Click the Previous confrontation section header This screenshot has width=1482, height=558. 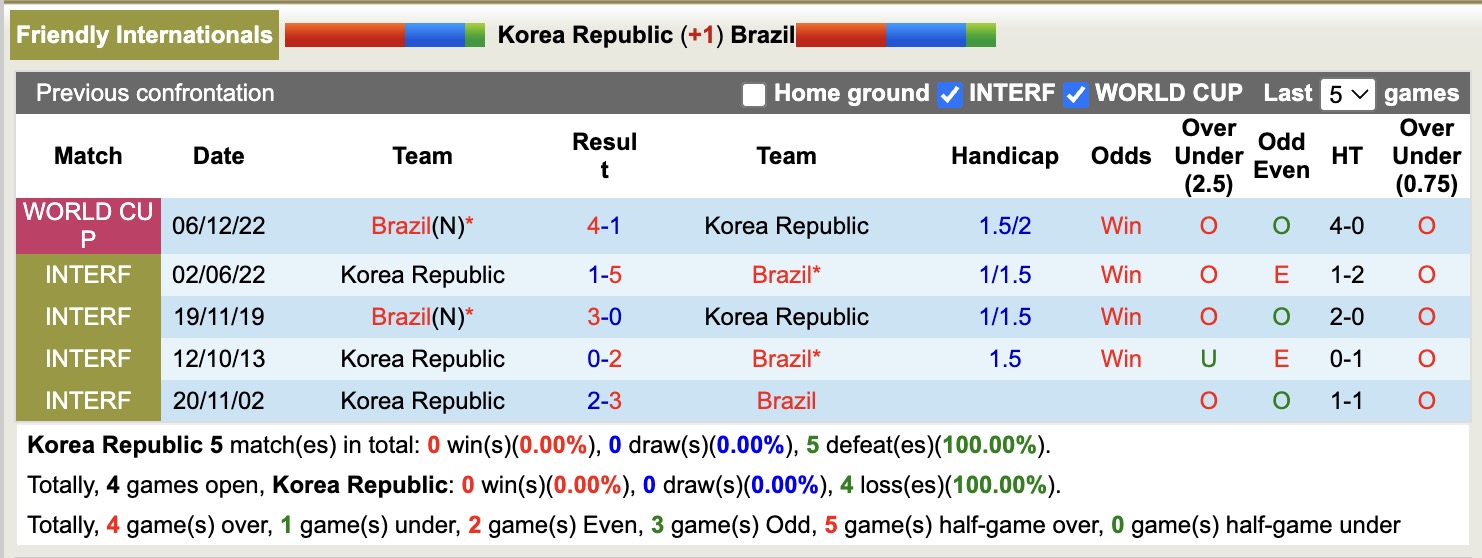[155, 93]
